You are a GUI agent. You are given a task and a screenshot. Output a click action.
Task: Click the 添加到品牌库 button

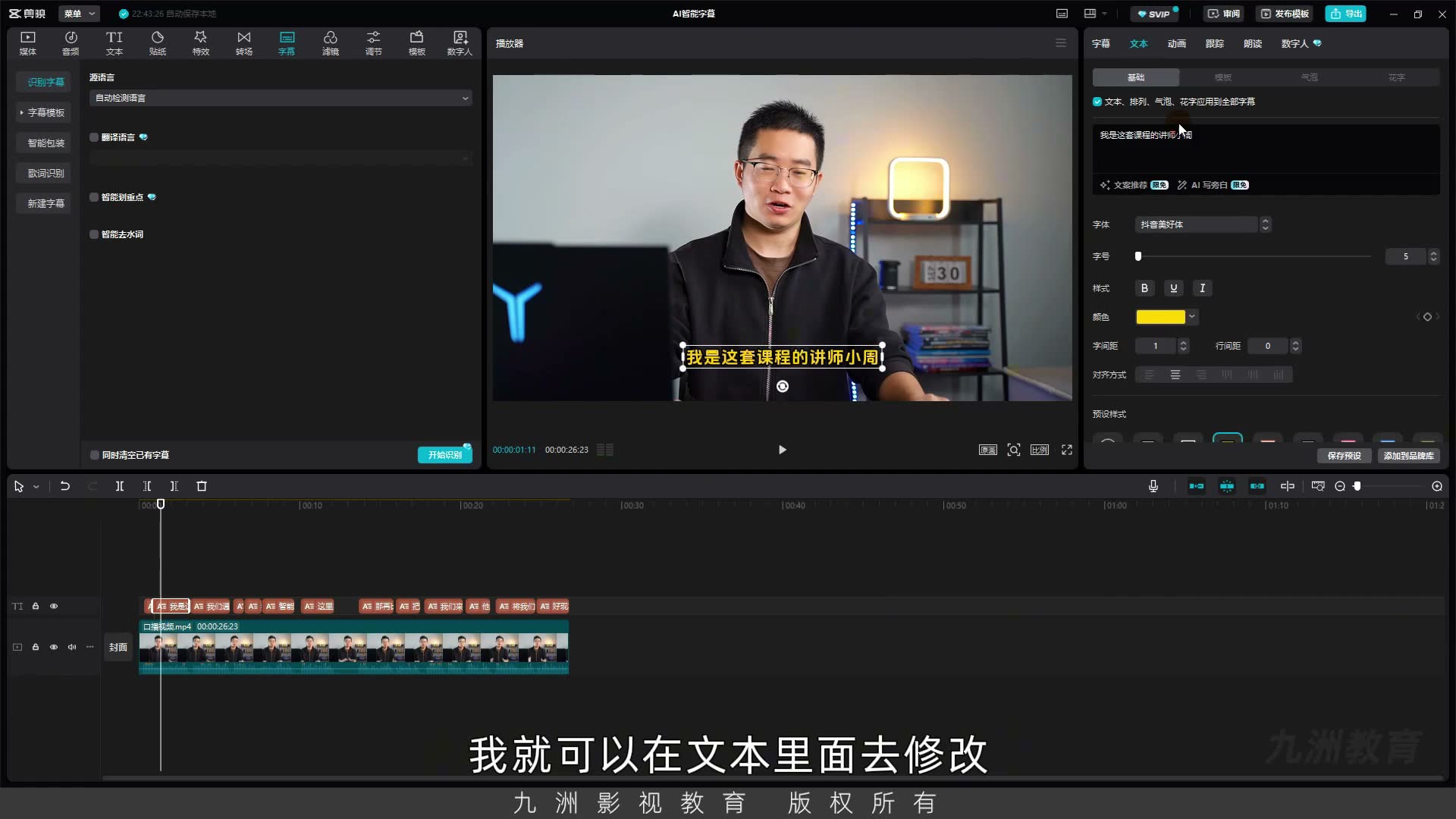coord(1408,456)
